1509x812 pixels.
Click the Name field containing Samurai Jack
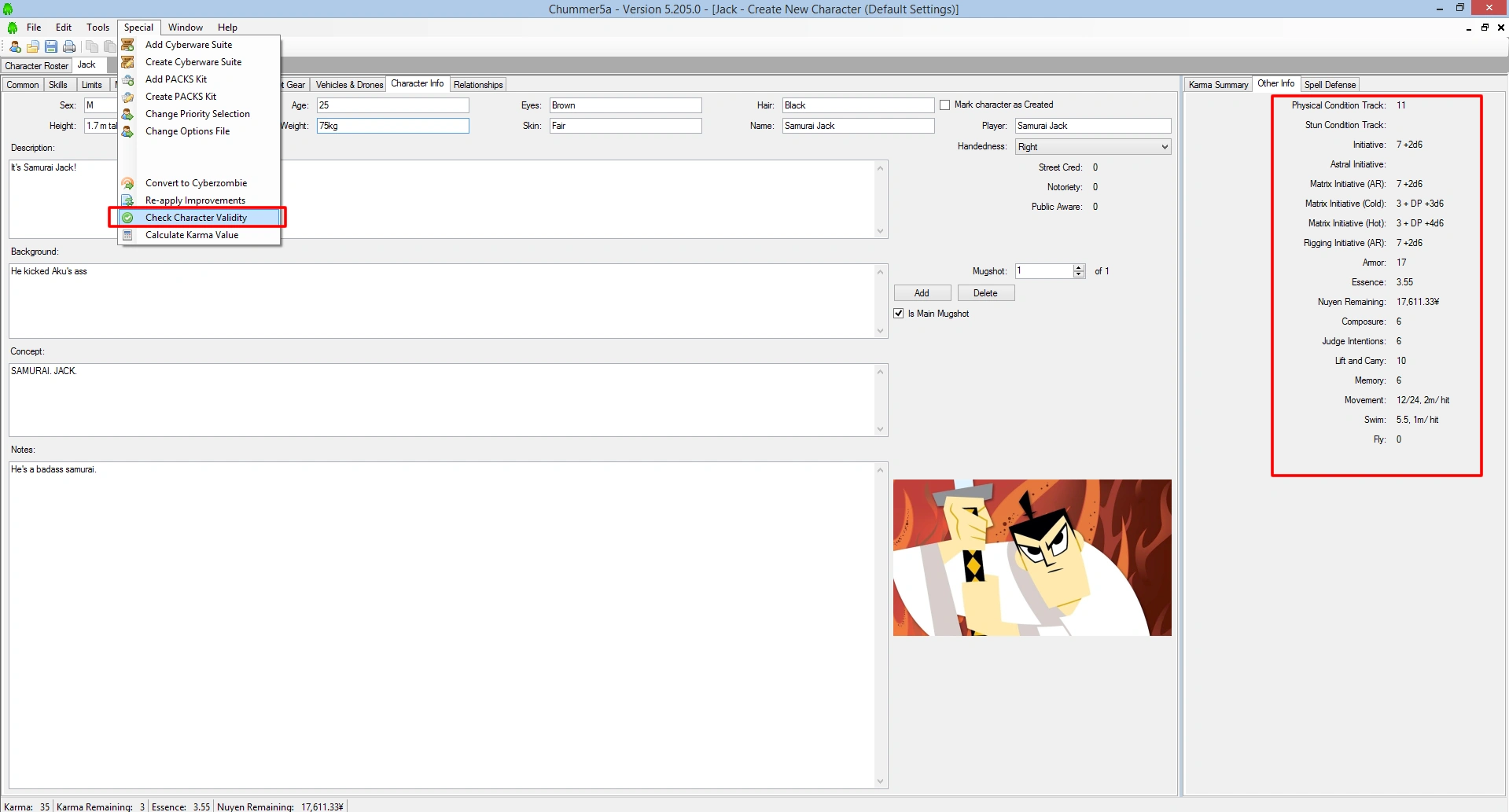click(x=859, y=126)
